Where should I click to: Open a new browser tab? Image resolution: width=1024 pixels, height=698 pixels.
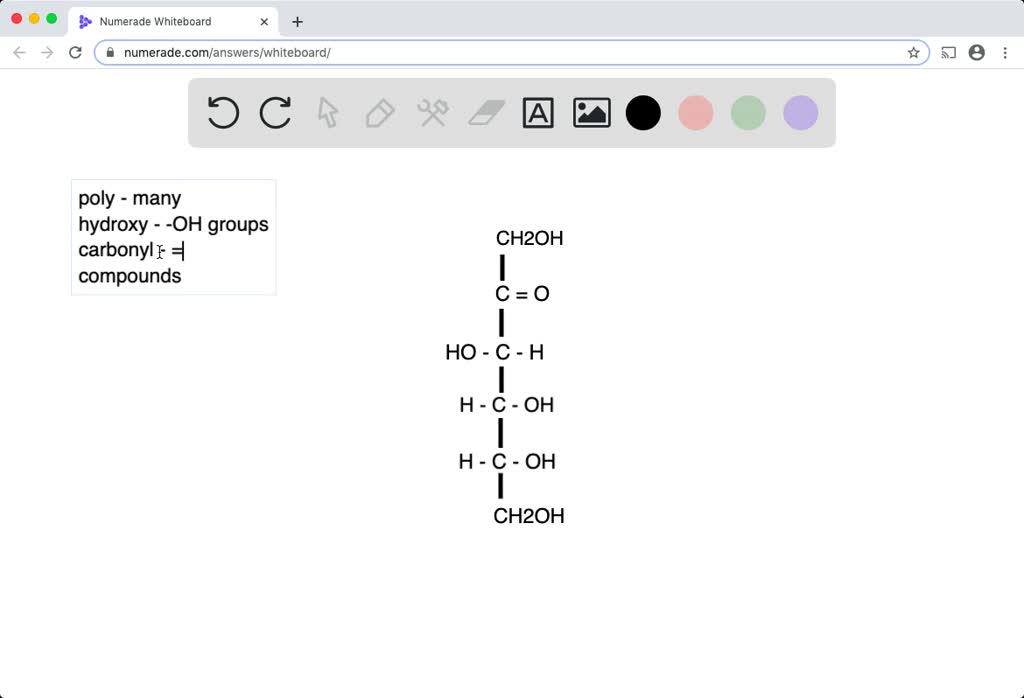tap(297, 22)
